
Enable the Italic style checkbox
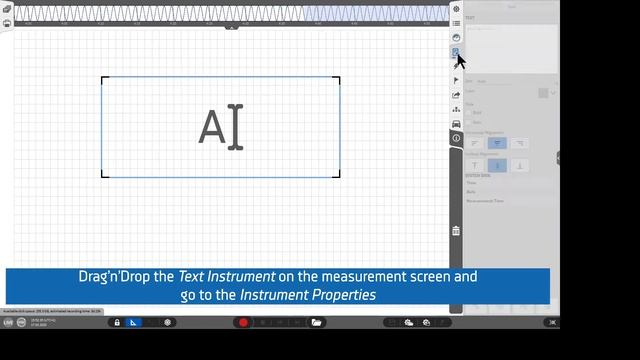click(x=469, y=122)
